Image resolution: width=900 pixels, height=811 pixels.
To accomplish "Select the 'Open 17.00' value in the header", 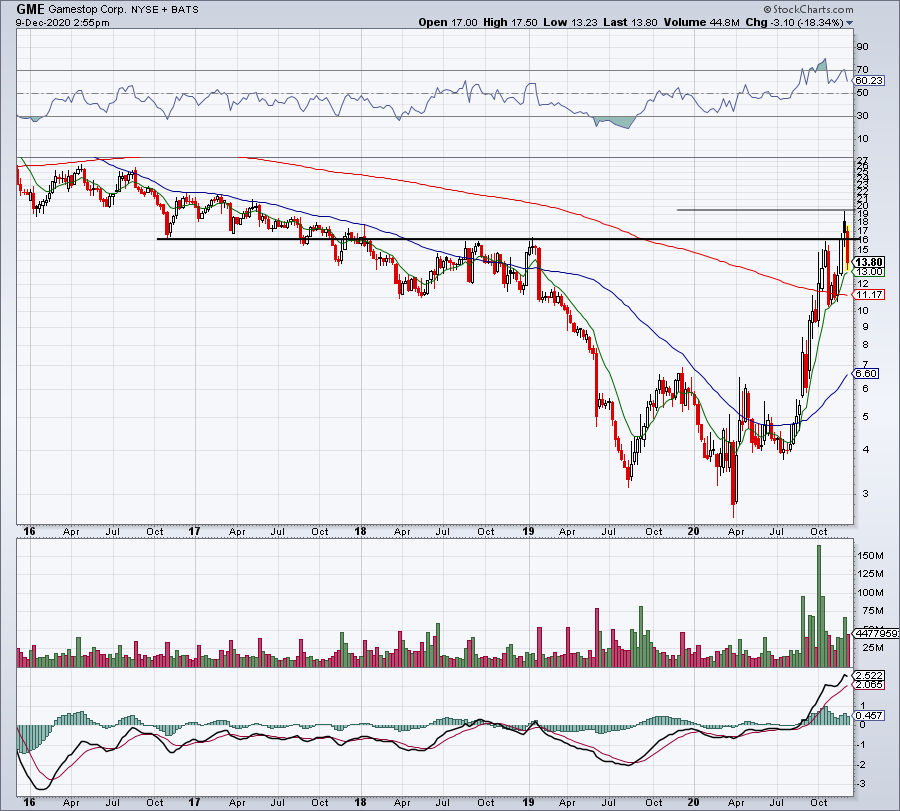I will pos(448,22).
